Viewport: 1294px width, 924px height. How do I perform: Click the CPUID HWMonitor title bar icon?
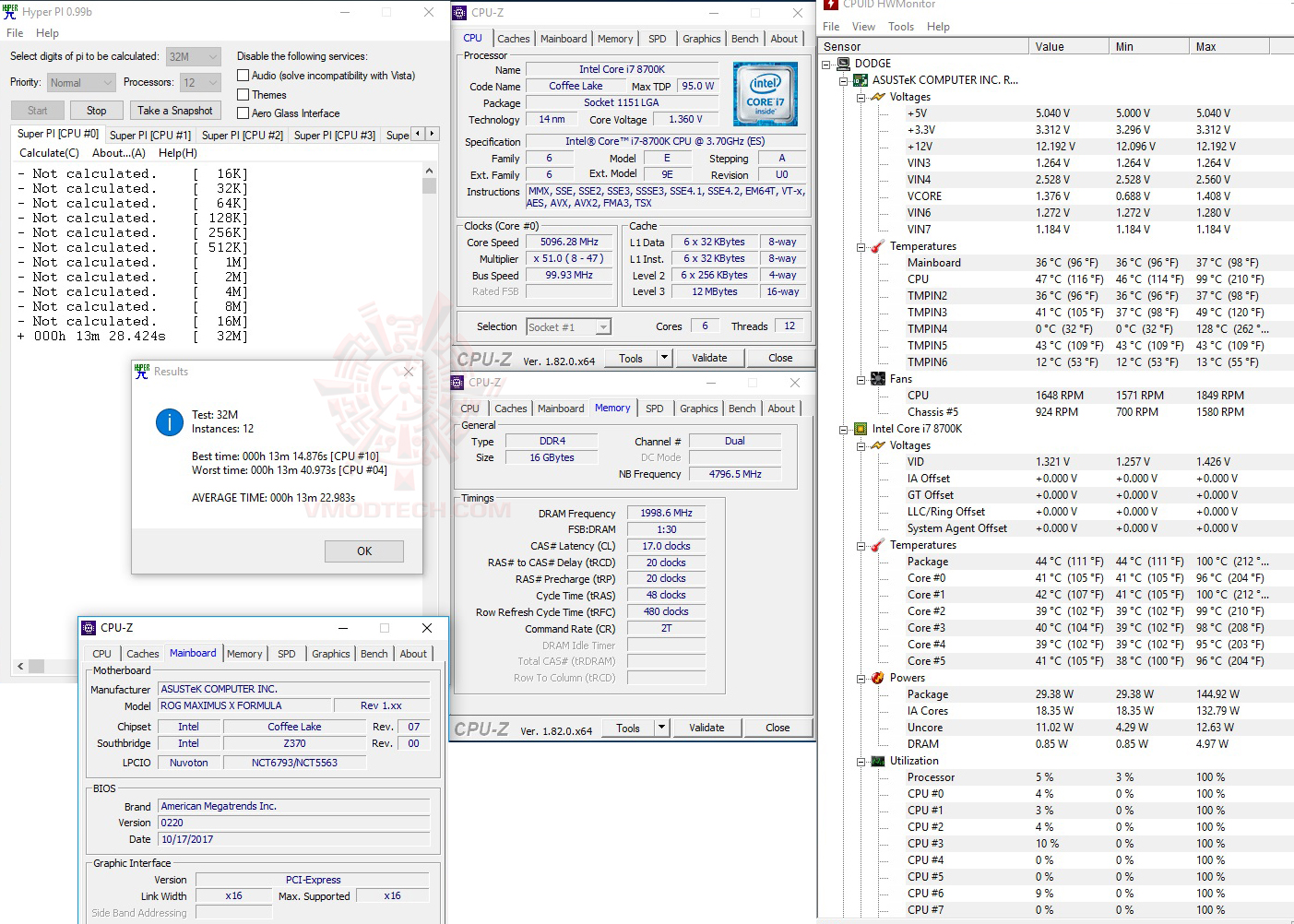tap(832, 6)
